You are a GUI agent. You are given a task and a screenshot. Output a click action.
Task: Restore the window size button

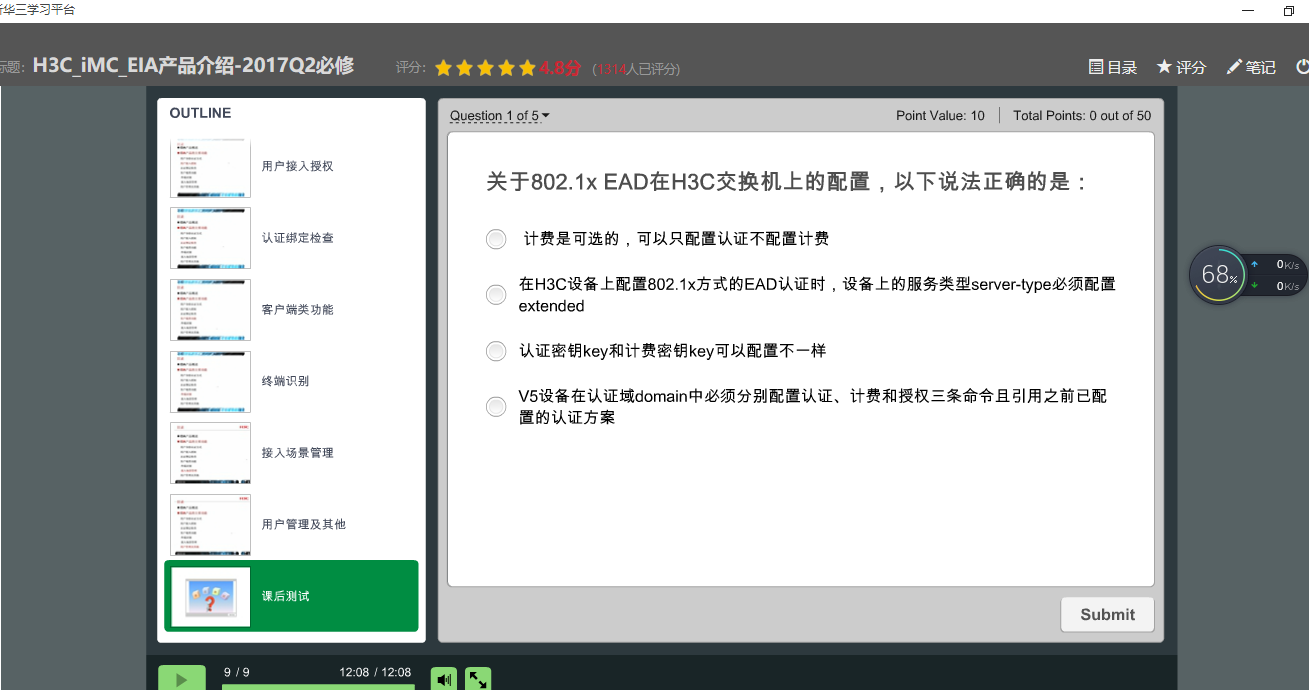(x=1289, y=11)
